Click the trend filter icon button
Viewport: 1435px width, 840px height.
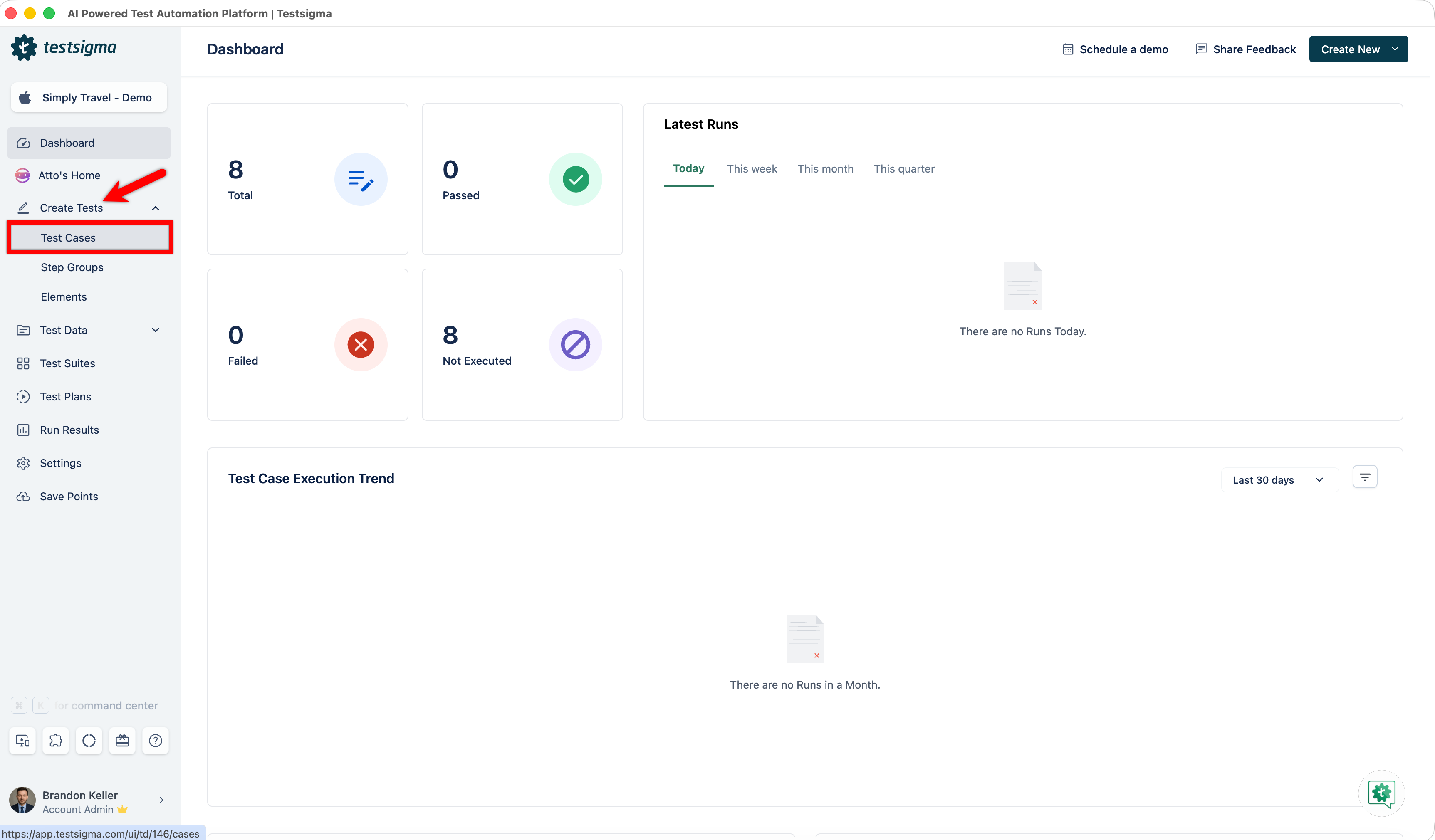click(1364, 477)
